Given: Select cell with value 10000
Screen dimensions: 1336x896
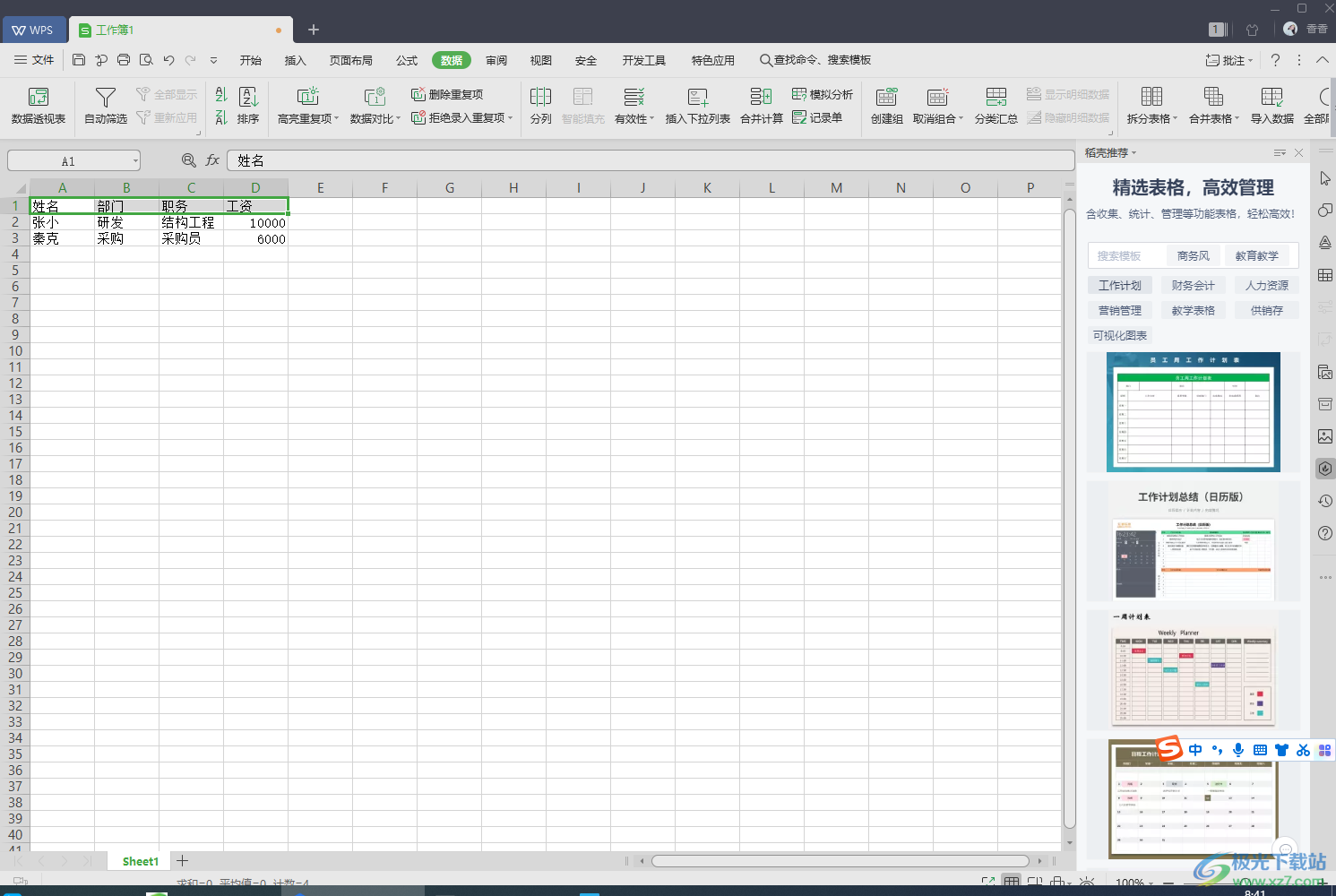Looking at the screenshot, I should click(x=255, y=222).
